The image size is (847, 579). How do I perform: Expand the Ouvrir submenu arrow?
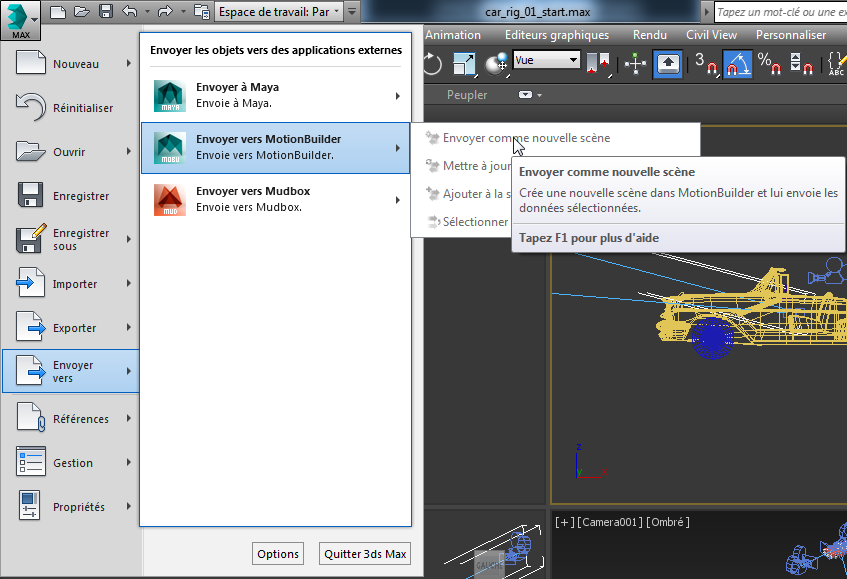coord(129,151)
